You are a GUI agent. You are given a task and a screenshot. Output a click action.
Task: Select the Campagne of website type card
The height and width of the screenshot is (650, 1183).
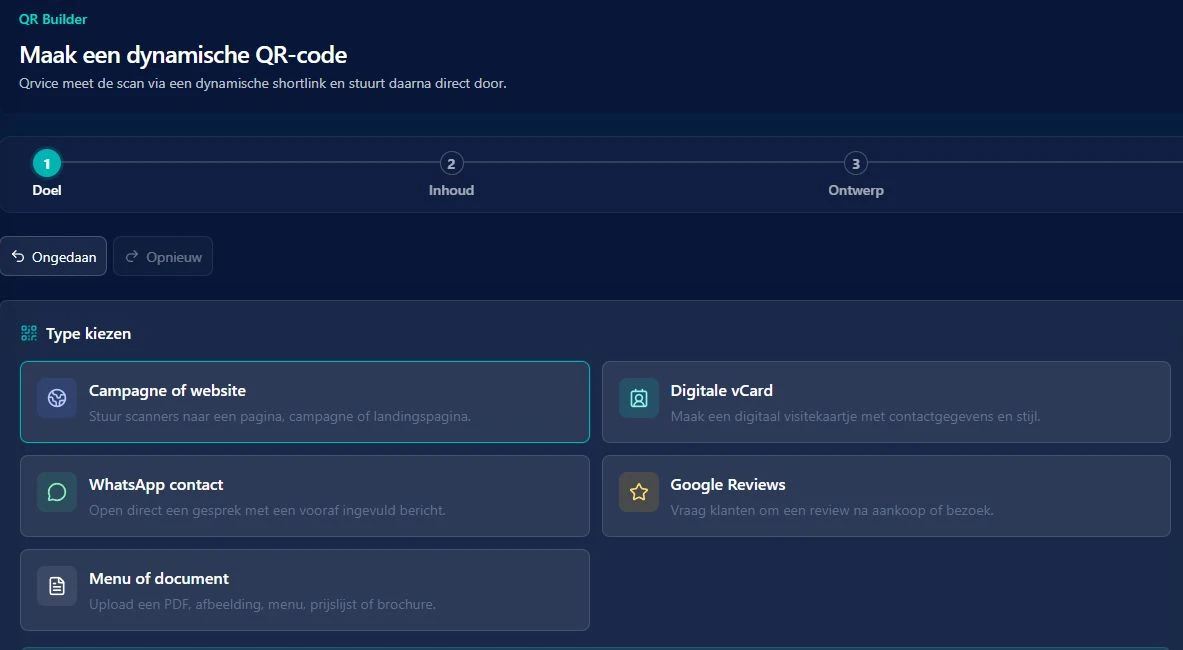coord(305,402)
